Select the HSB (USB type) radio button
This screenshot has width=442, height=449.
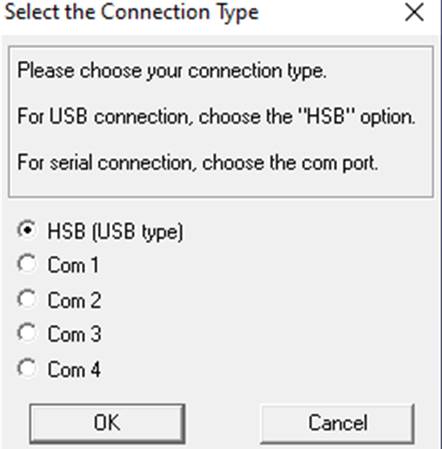[x=27, y=230]
